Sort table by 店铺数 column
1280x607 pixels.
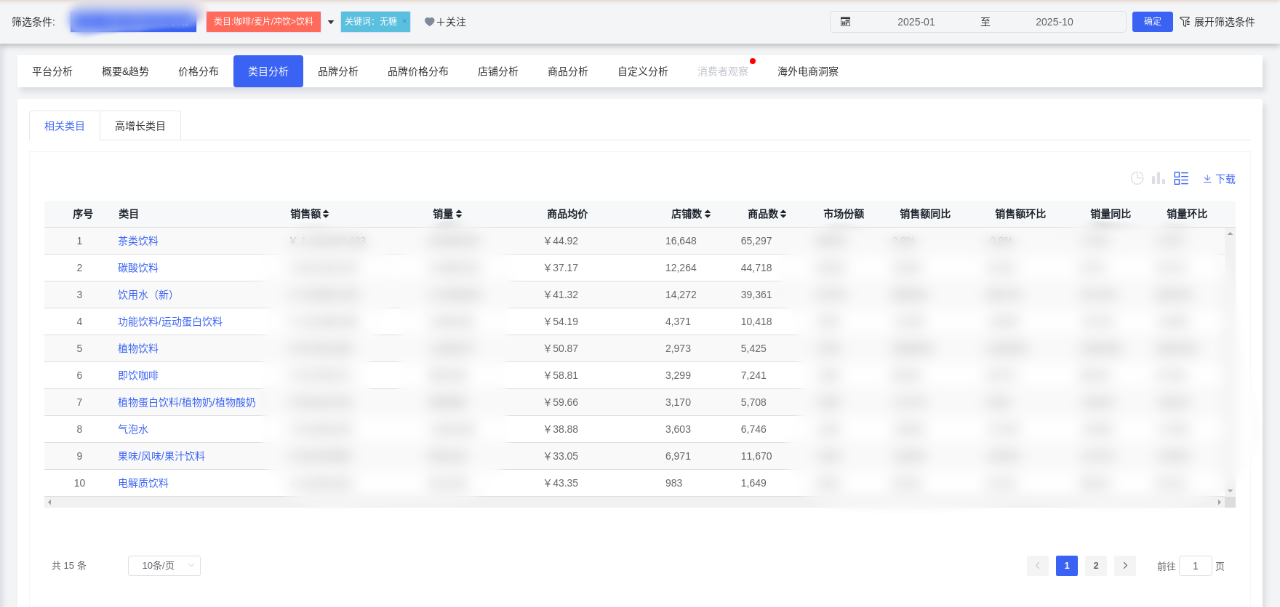pyautogui.click(x=708, y=214)
